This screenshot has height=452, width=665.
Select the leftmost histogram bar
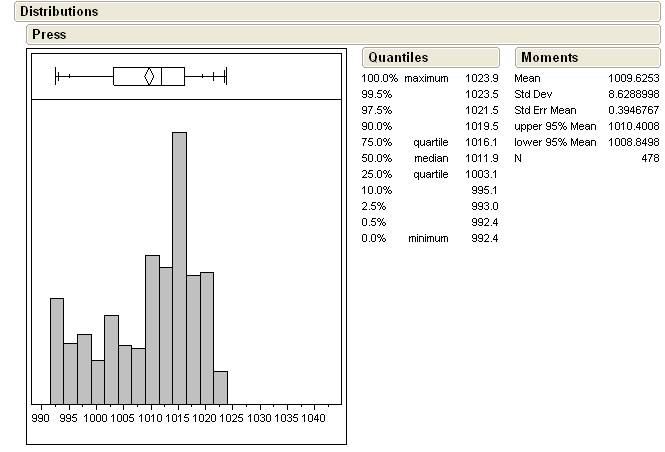click(x=57, y=350)
